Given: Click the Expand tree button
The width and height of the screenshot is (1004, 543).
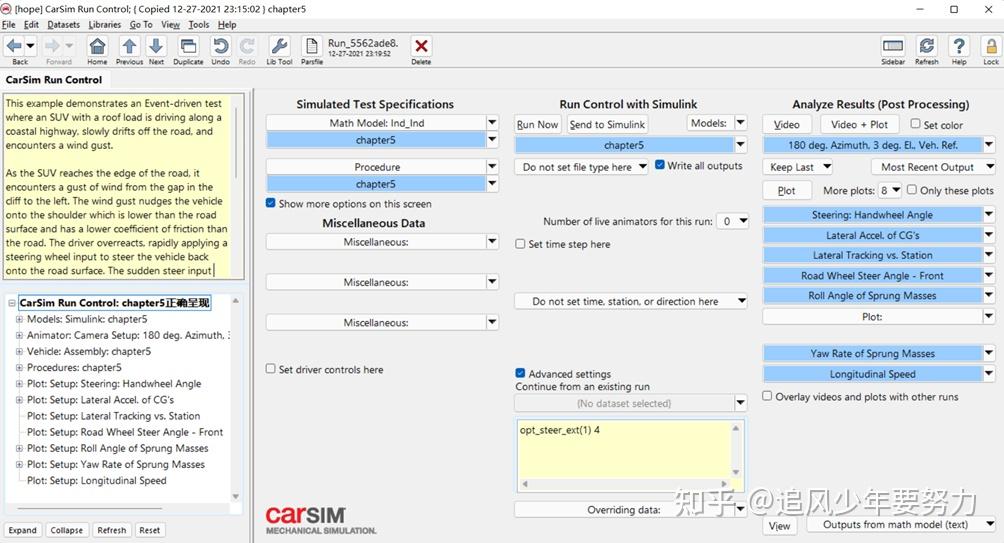Looking at the screenshot, I should tap(22, 530).
